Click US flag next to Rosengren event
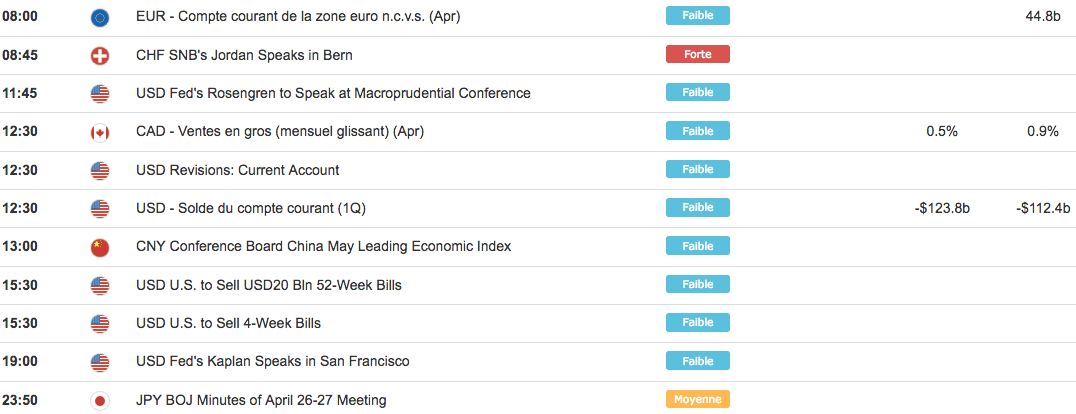The width and height of the screenshot is (1076, 414). pyautogui.click(x=99, y=94)
